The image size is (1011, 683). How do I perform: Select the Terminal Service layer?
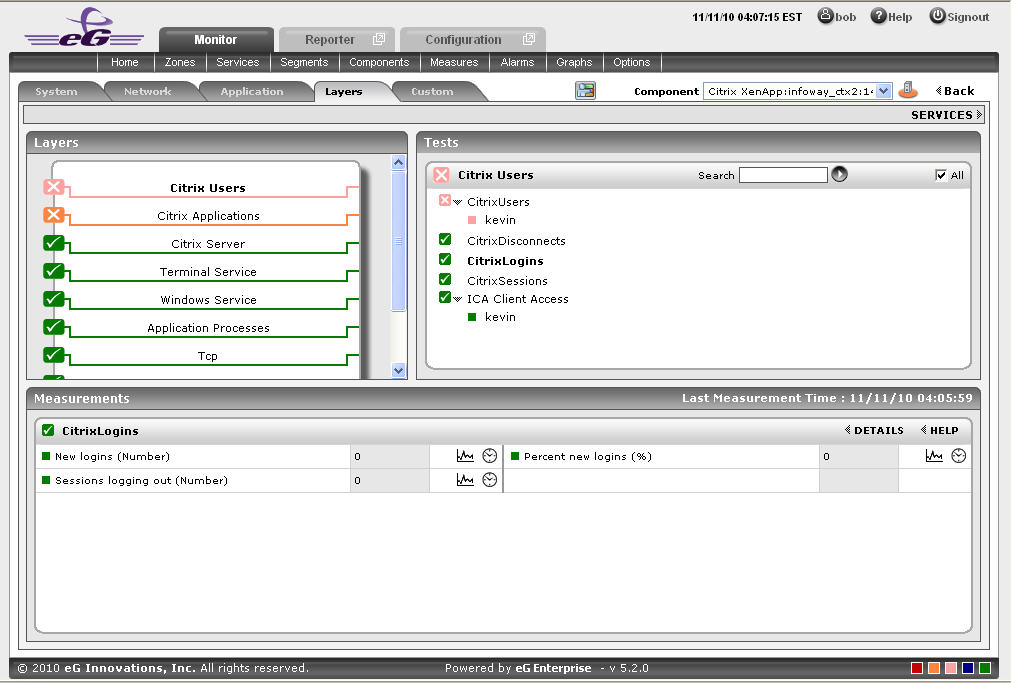point(208,272)
